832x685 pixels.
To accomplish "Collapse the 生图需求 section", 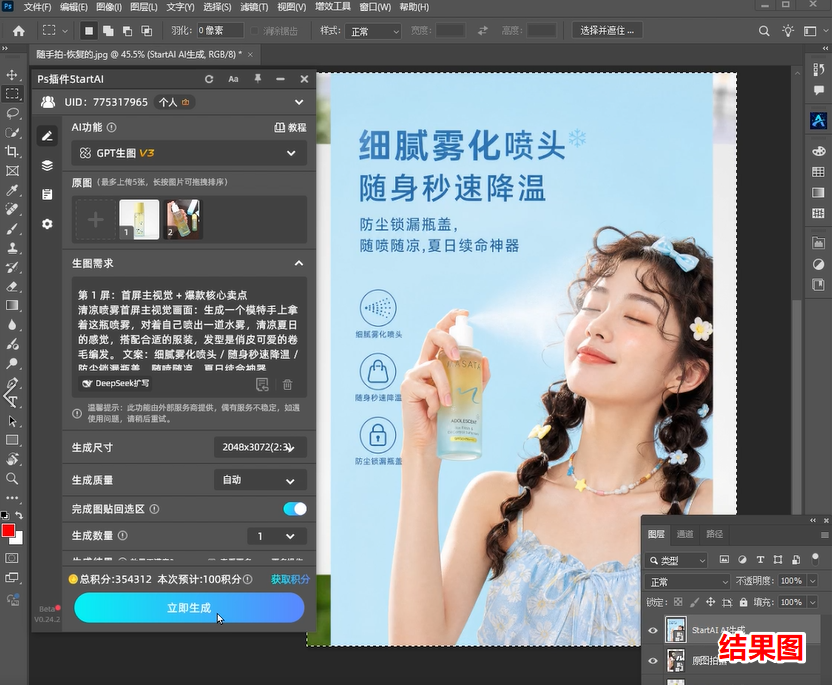I will (x=299, y=263).
